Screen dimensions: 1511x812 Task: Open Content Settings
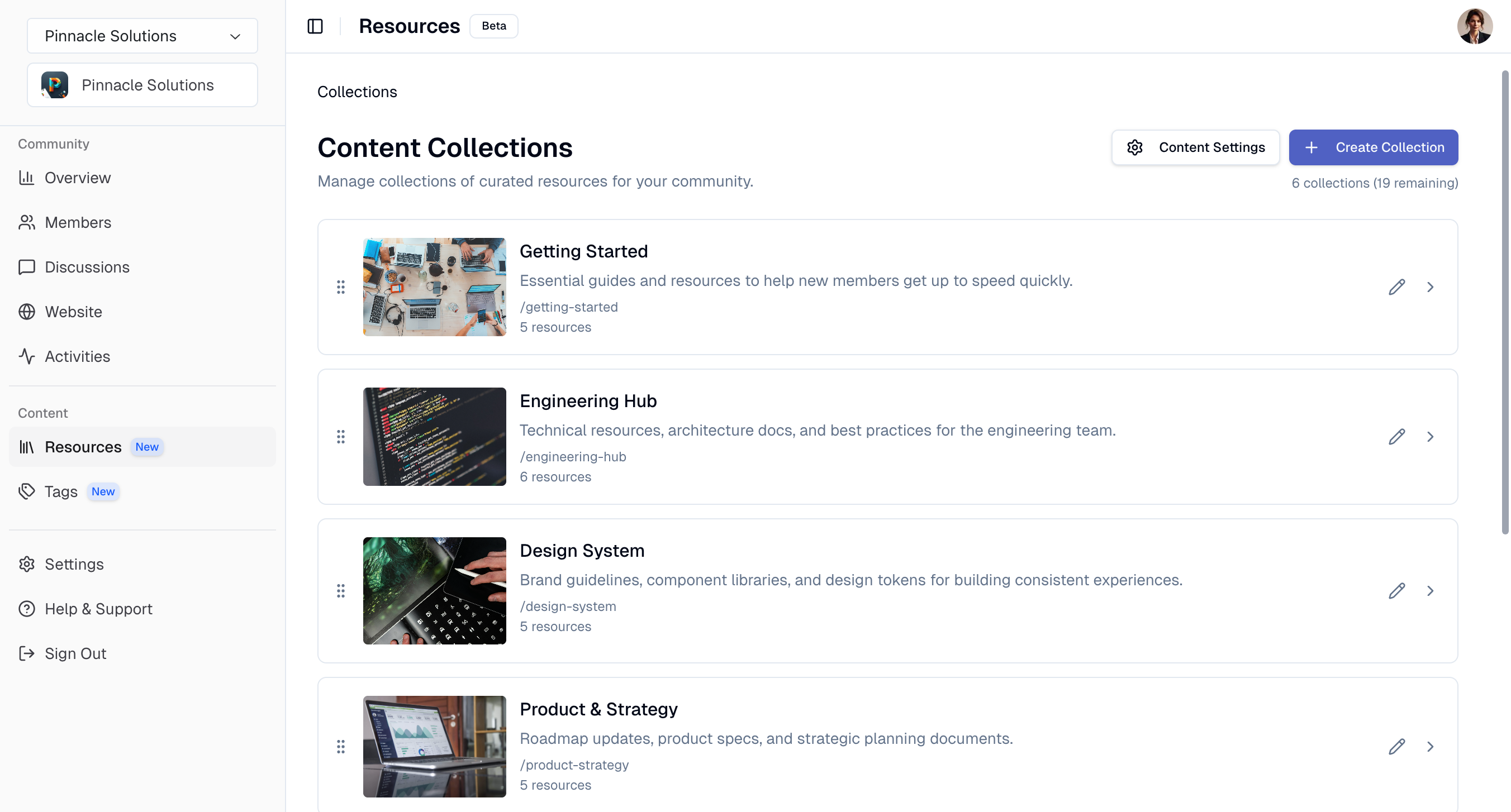click(x=1195, y=147)
